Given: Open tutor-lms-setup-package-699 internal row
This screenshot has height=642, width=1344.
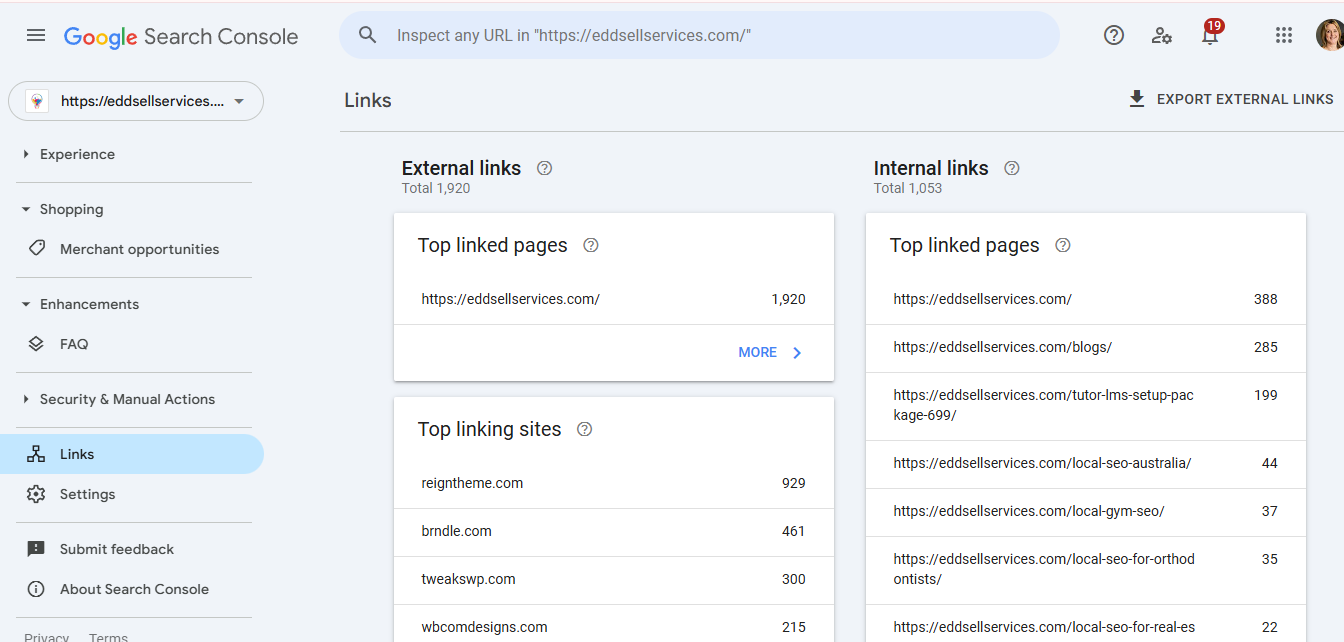Looking at the screenshot, I should (1086, 405).
